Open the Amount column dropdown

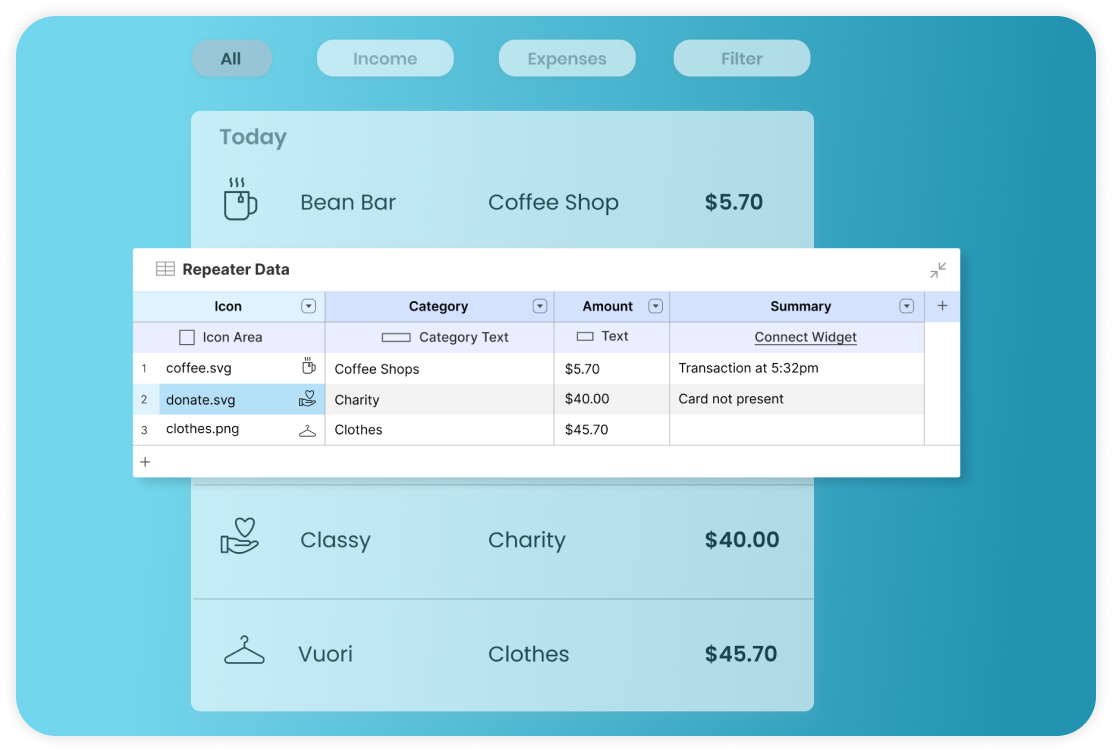pyautogui.click(x=655, y=306)
